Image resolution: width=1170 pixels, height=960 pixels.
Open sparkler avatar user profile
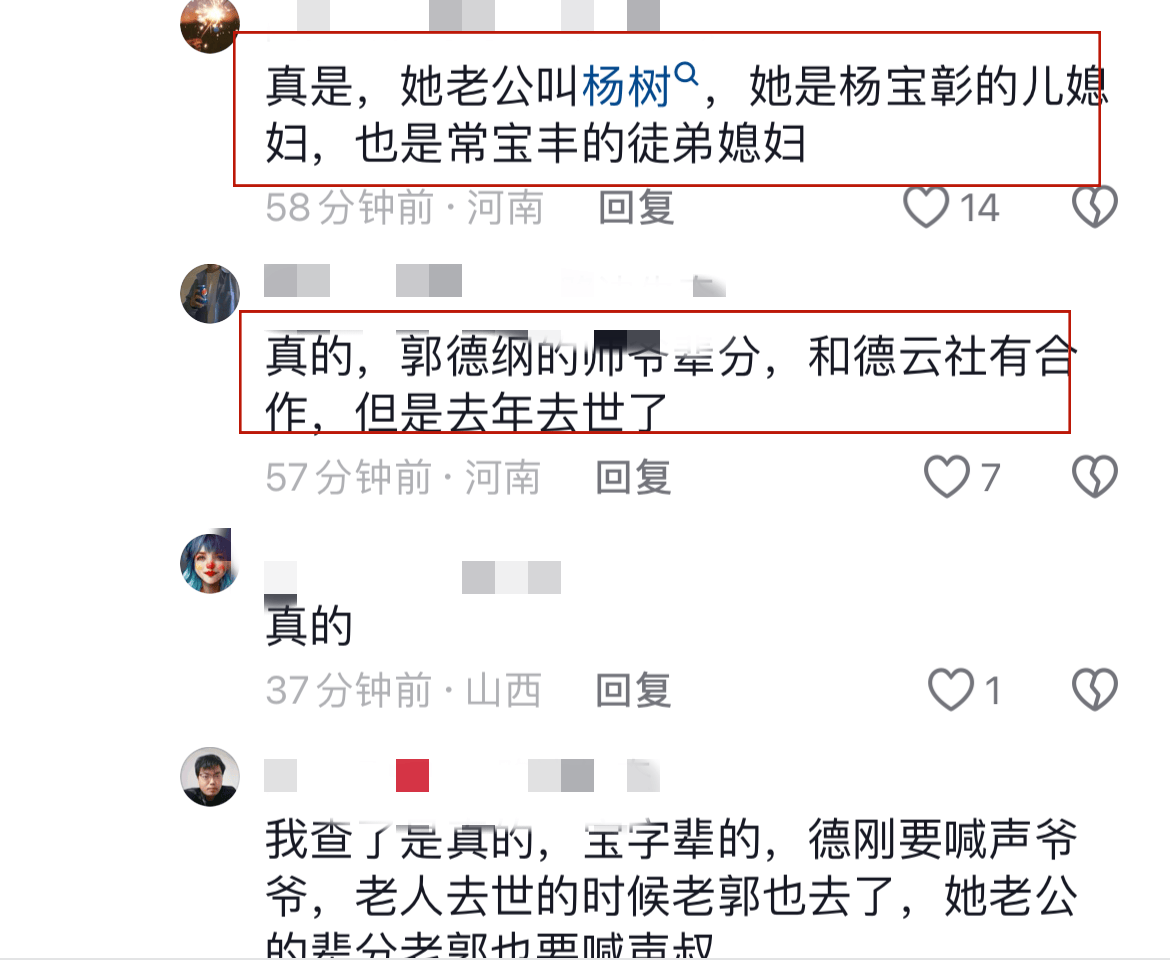click(x=210, y=24)
